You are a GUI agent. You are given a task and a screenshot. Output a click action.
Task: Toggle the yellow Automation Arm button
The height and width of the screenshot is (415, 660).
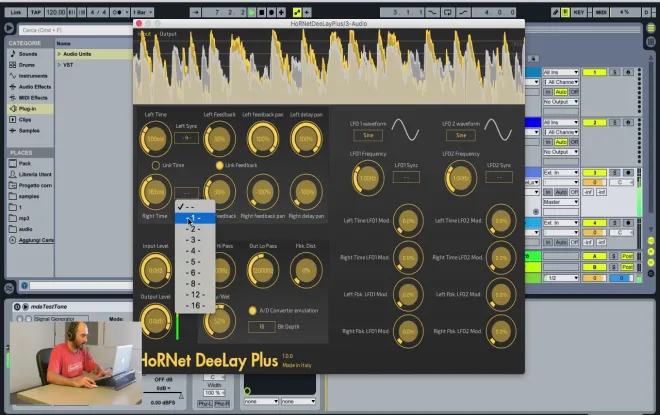coord(297,12)
